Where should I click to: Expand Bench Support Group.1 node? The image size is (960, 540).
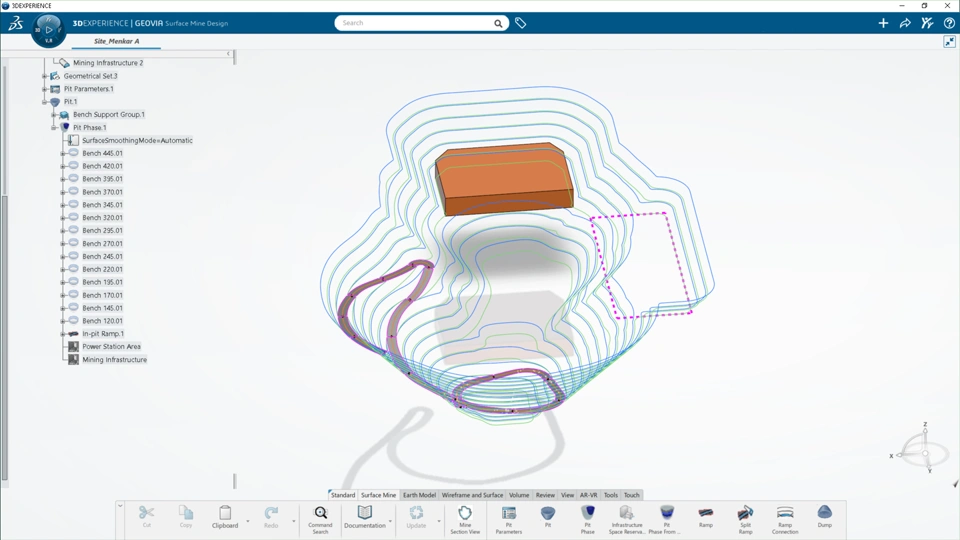tap(54, 114)
